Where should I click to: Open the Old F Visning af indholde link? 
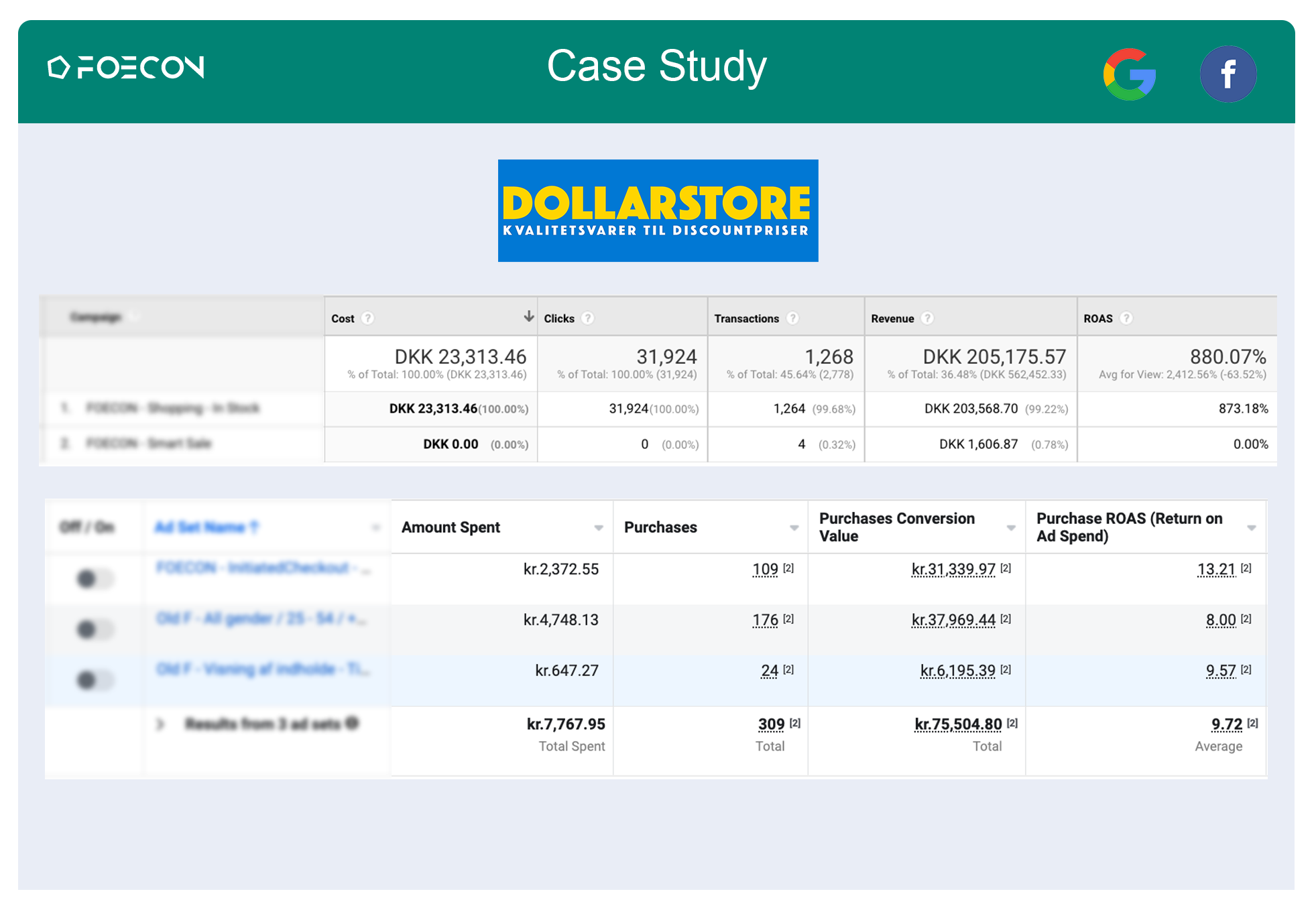262,669
